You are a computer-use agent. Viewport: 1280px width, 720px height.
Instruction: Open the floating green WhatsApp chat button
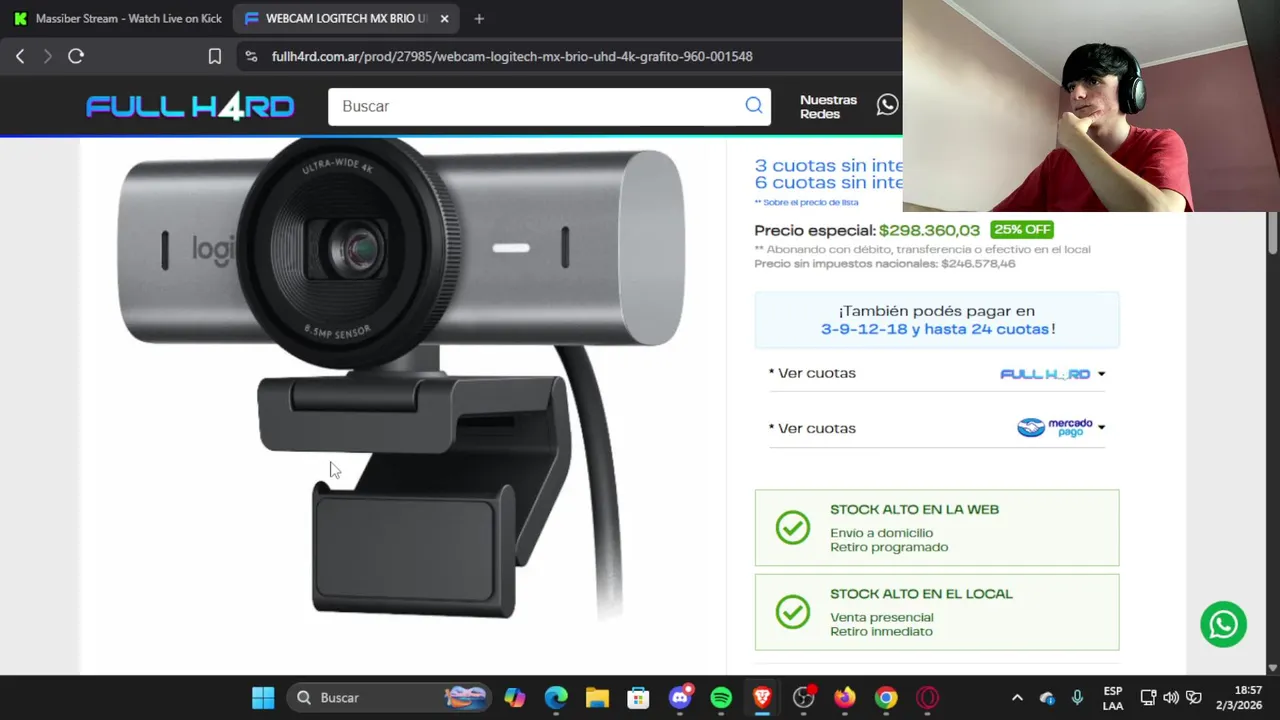[1223, 625]
